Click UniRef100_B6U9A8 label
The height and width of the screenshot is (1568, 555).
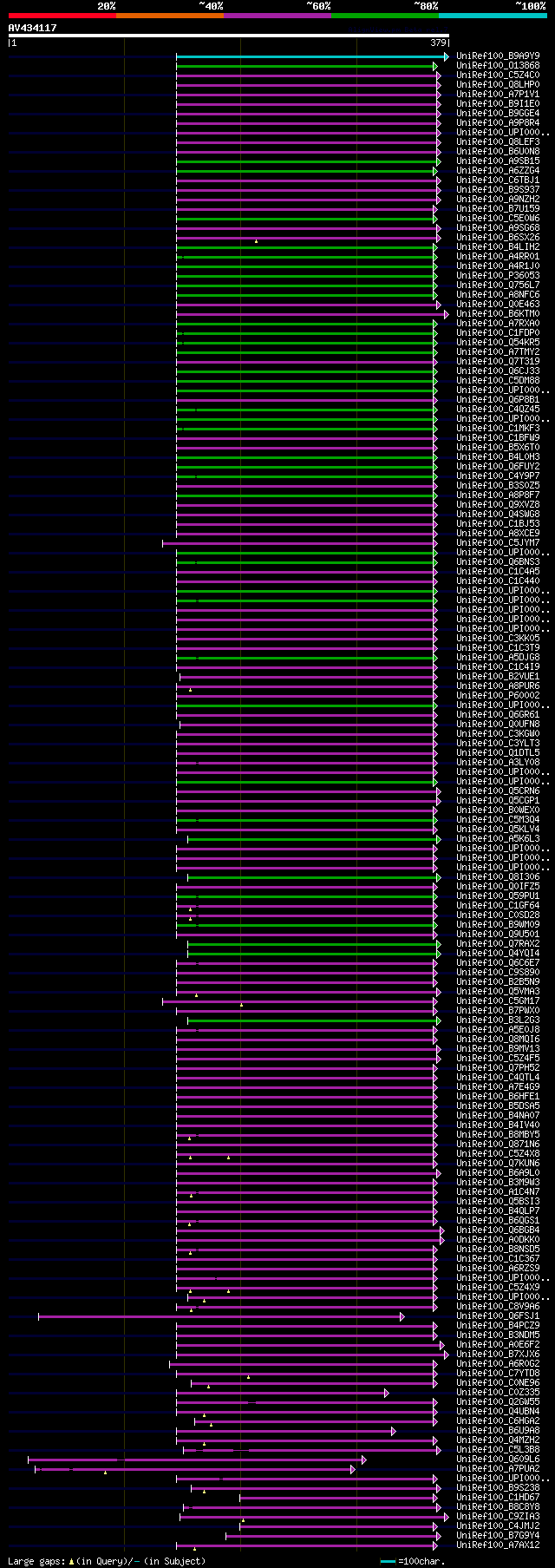[x=499, y=1431]
